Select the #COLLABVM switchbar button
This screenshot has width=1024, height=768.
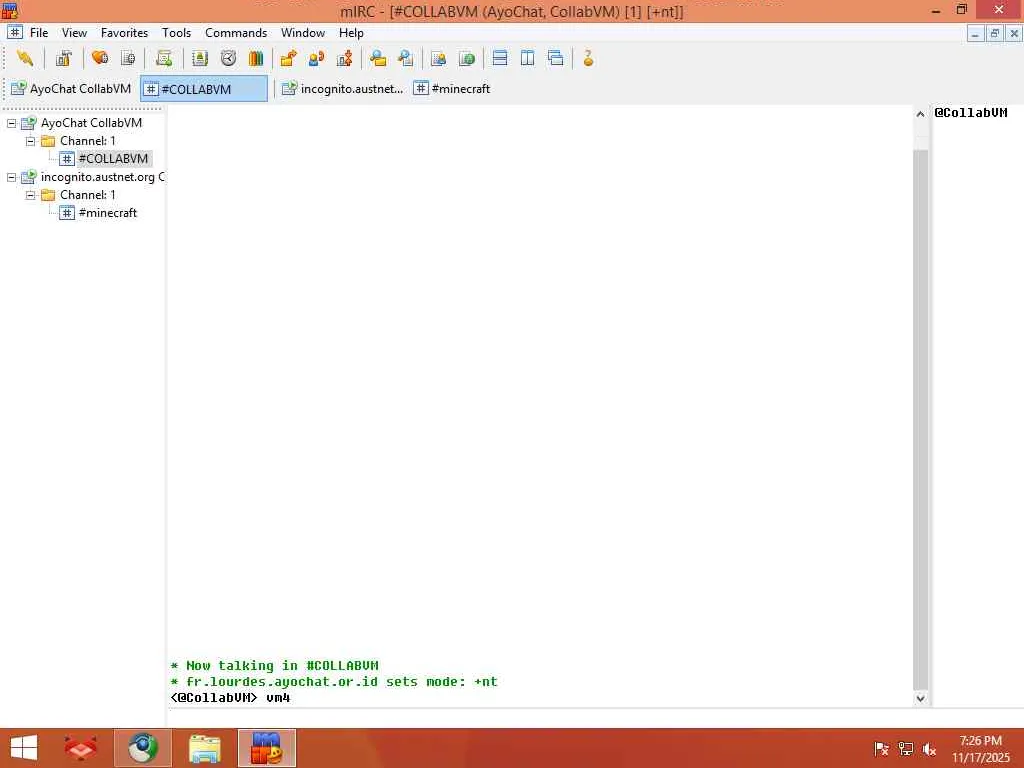(204, 89)
